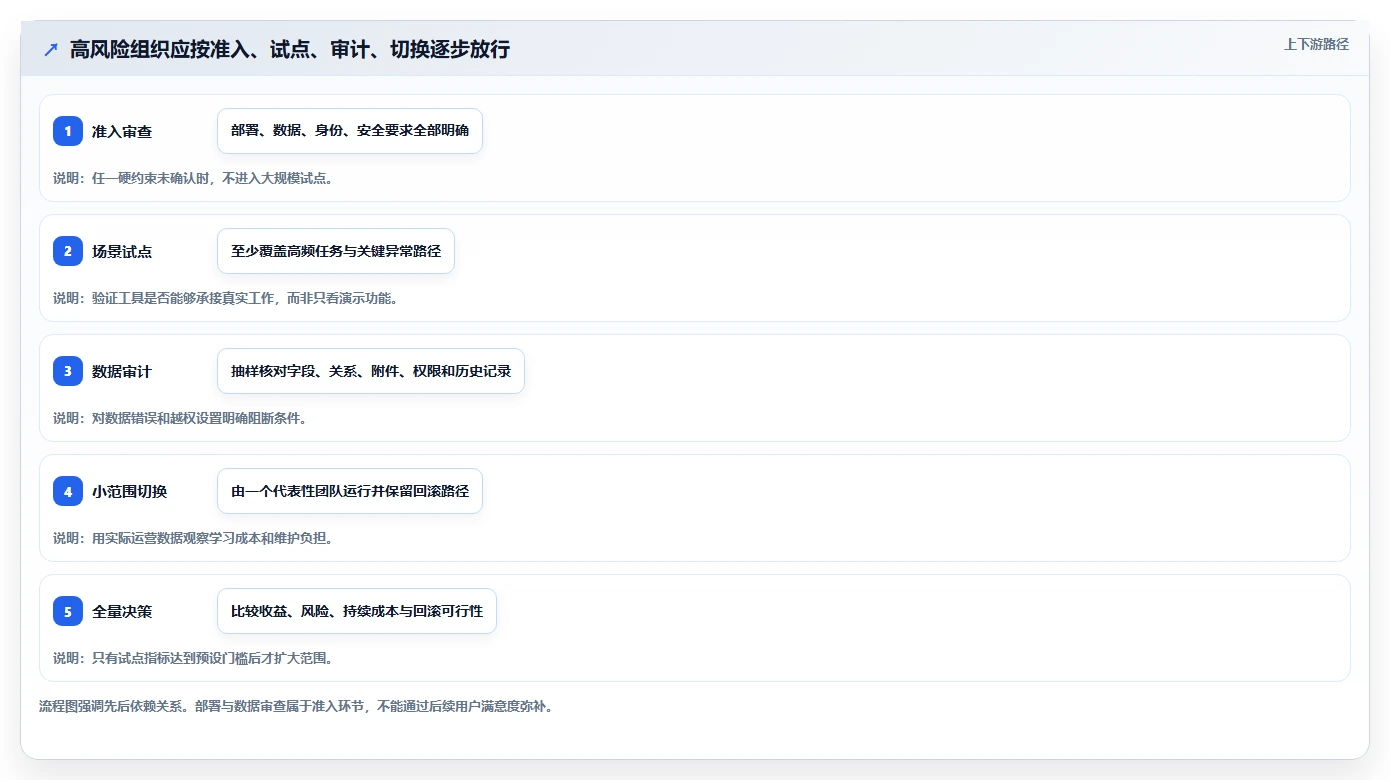Click the 由一个代表性团队运行并保留回滚路径 chip

tap(350, 491)
